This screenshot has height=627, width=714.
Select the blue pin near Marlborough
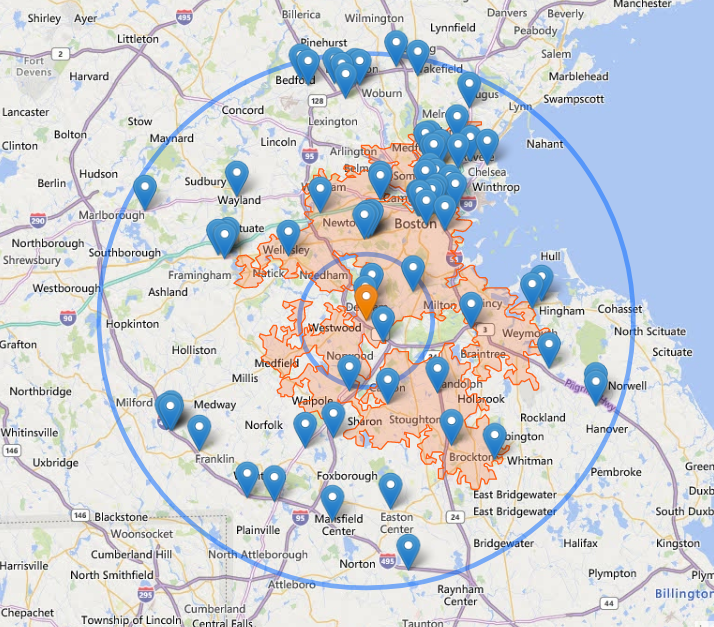tap(145, 189)
